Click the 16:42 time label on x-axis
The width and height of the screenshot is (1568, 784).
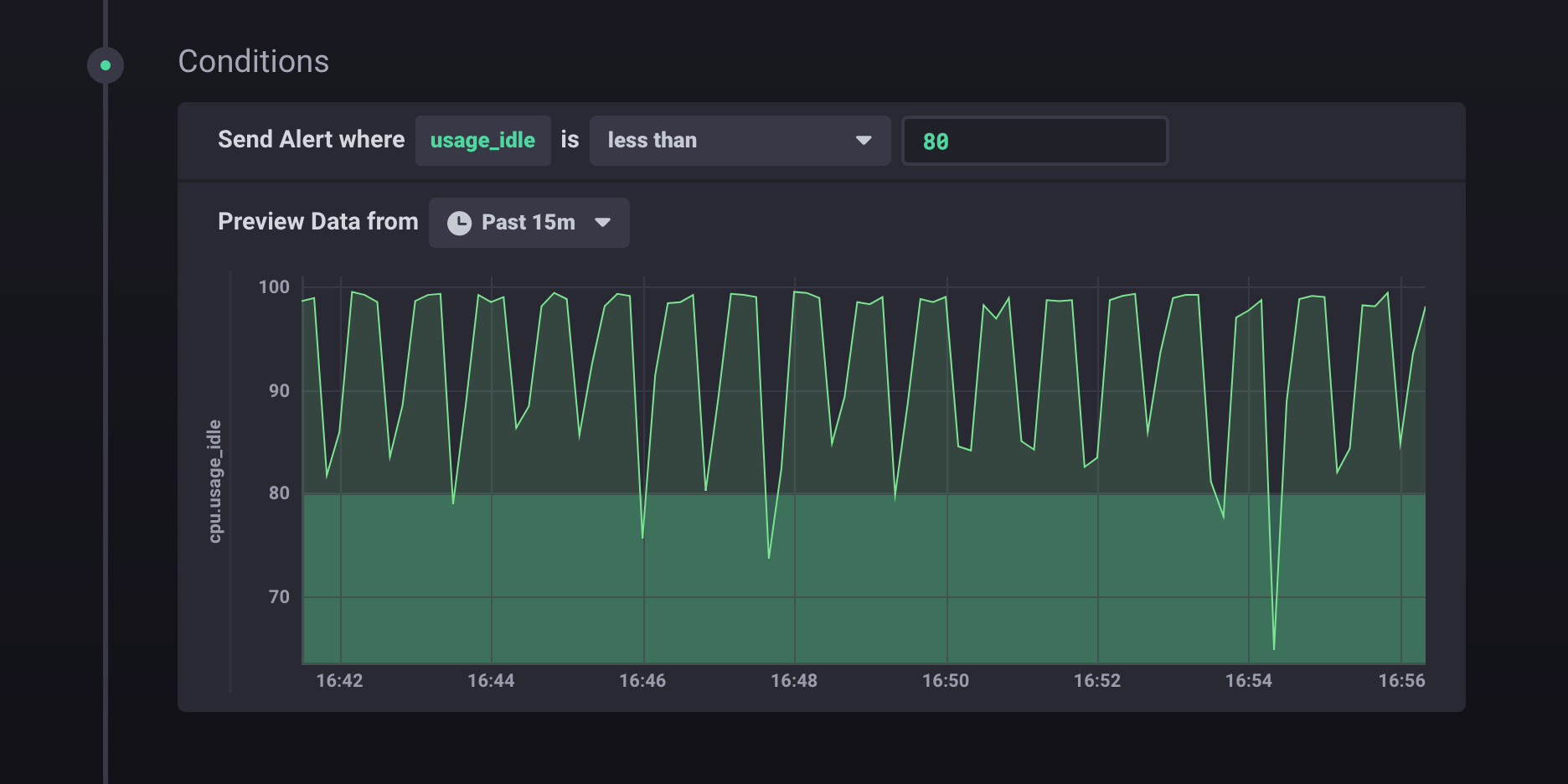click(339, 681)
